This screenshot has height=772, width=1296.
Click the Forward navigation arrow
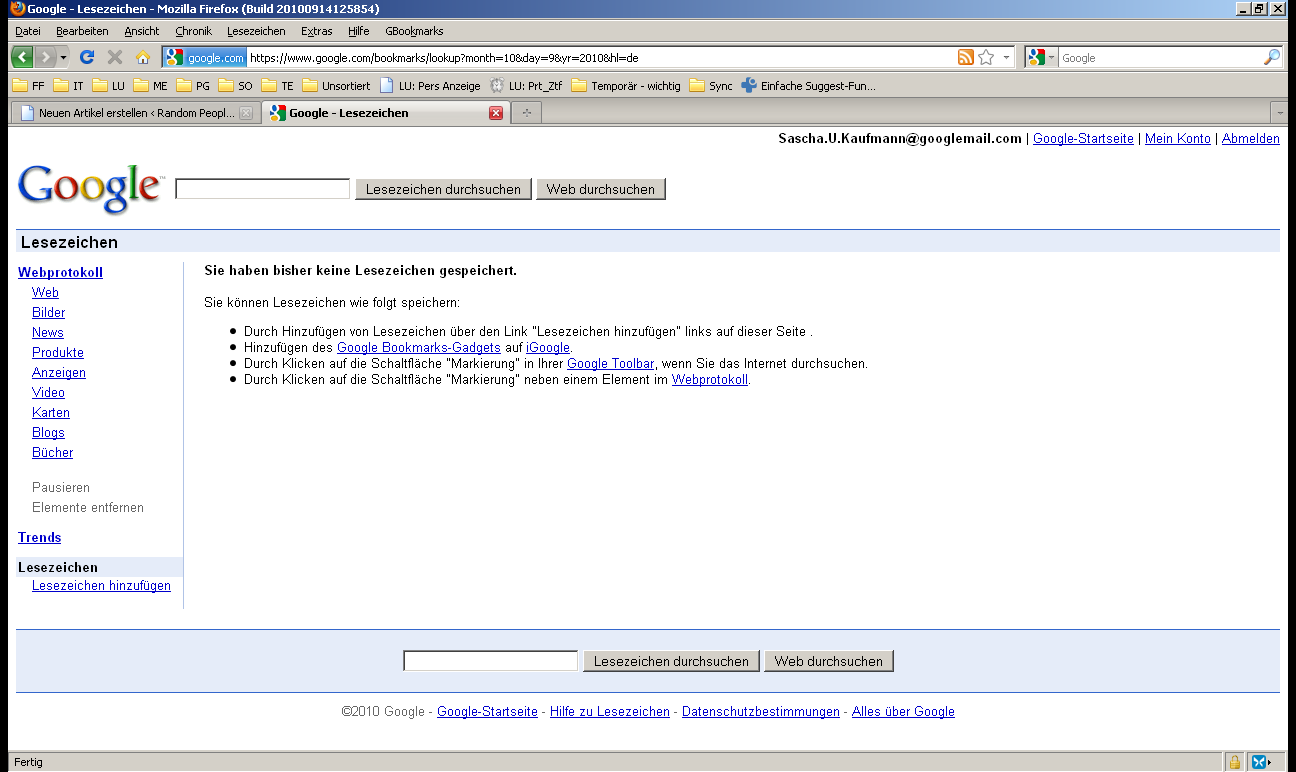click(x=45, y=57)
